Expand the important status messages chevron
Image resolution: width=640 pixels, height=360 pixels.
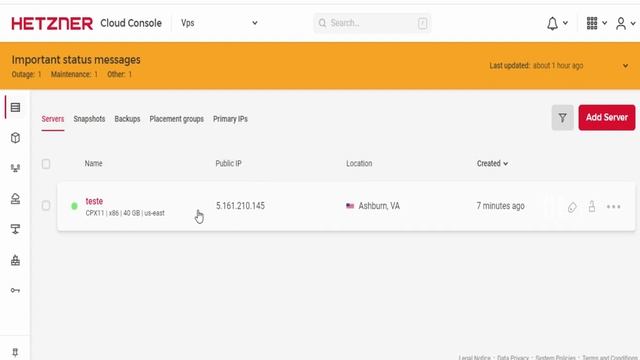pos(625,66)
